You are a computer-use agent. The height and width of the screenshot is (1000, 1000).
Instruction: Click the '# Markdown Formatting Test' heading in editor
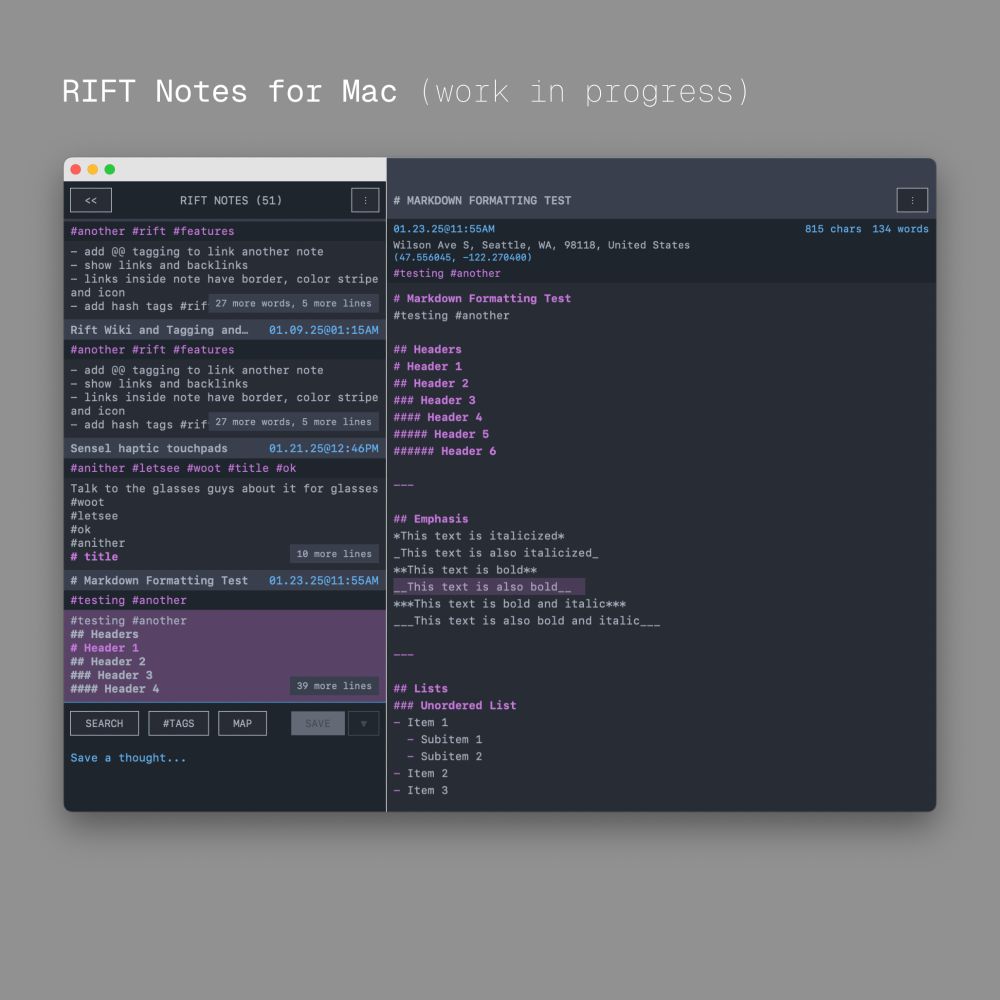click(482, 298)
